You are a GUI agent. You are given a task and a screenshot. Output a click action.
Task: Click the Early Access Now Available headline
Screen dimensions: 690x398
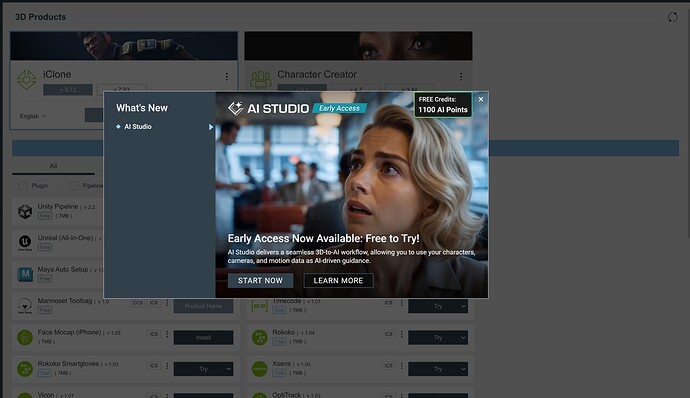tap(323, 238)
